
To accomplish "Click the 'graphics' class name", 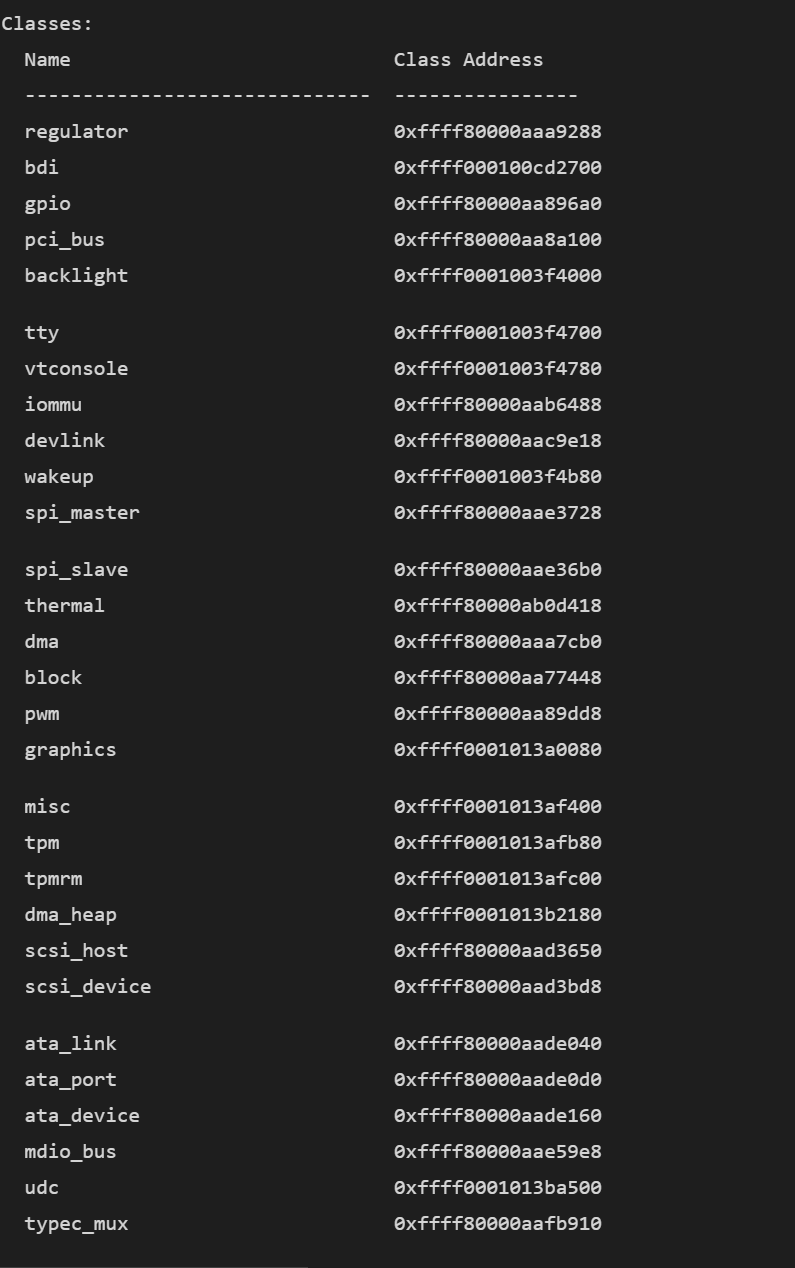I will [70, 750].
